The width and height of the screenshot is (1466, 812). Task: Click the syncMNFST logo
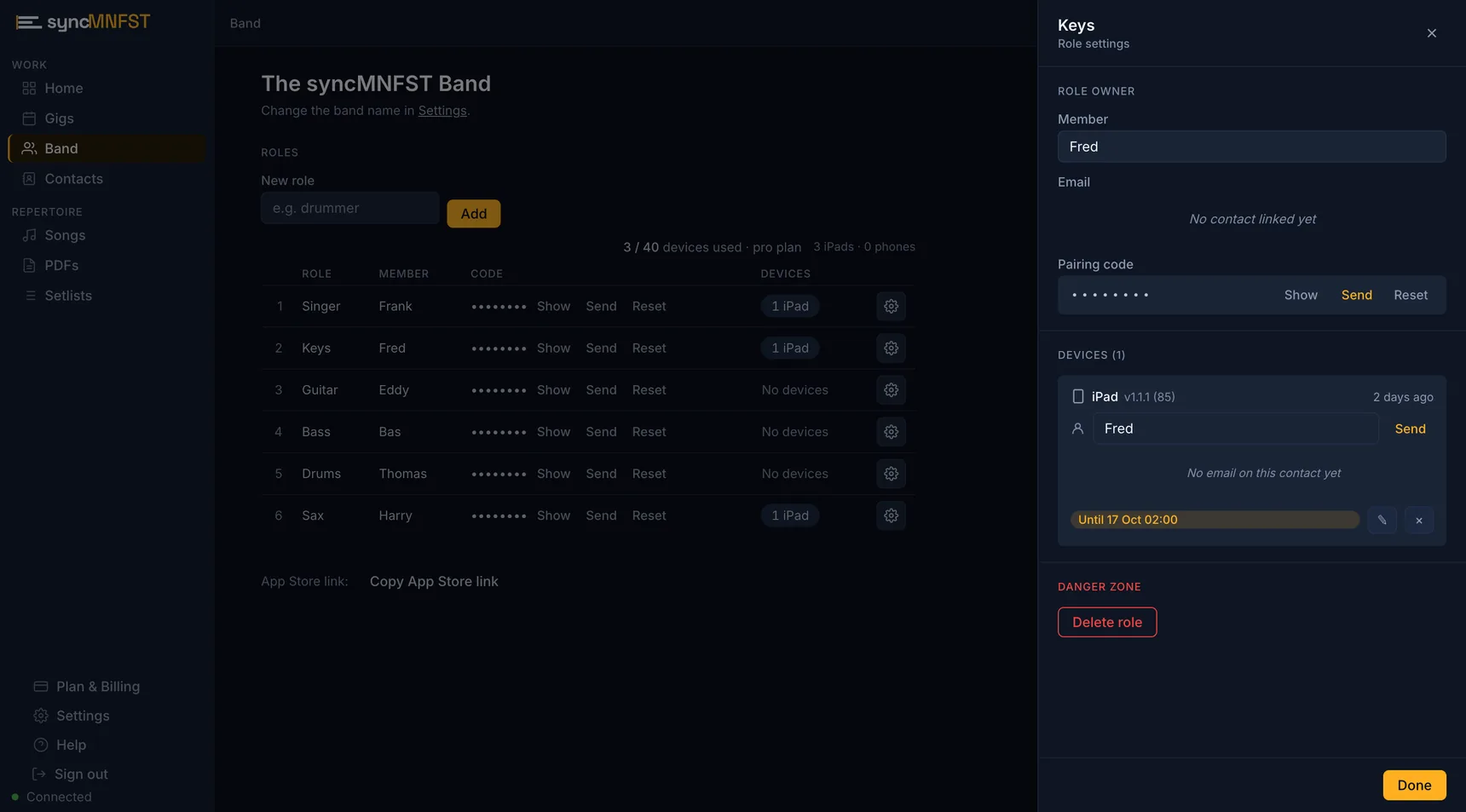[x=83, y=22]
